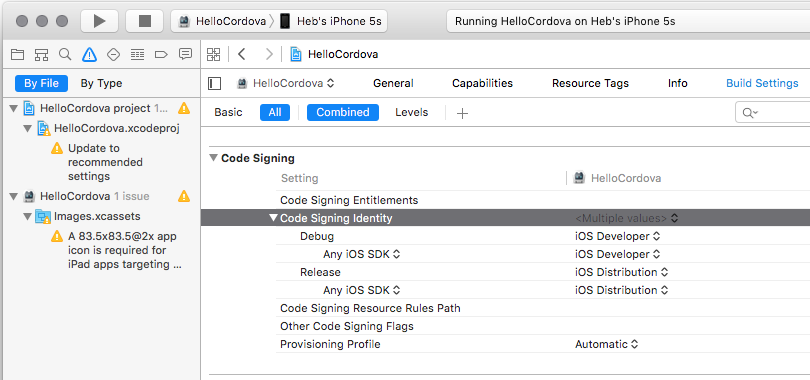The height and width of the screenshot is (380, 810).
Task: Collapse the Code Signing Identity row
Action: [x=274, y=218]
